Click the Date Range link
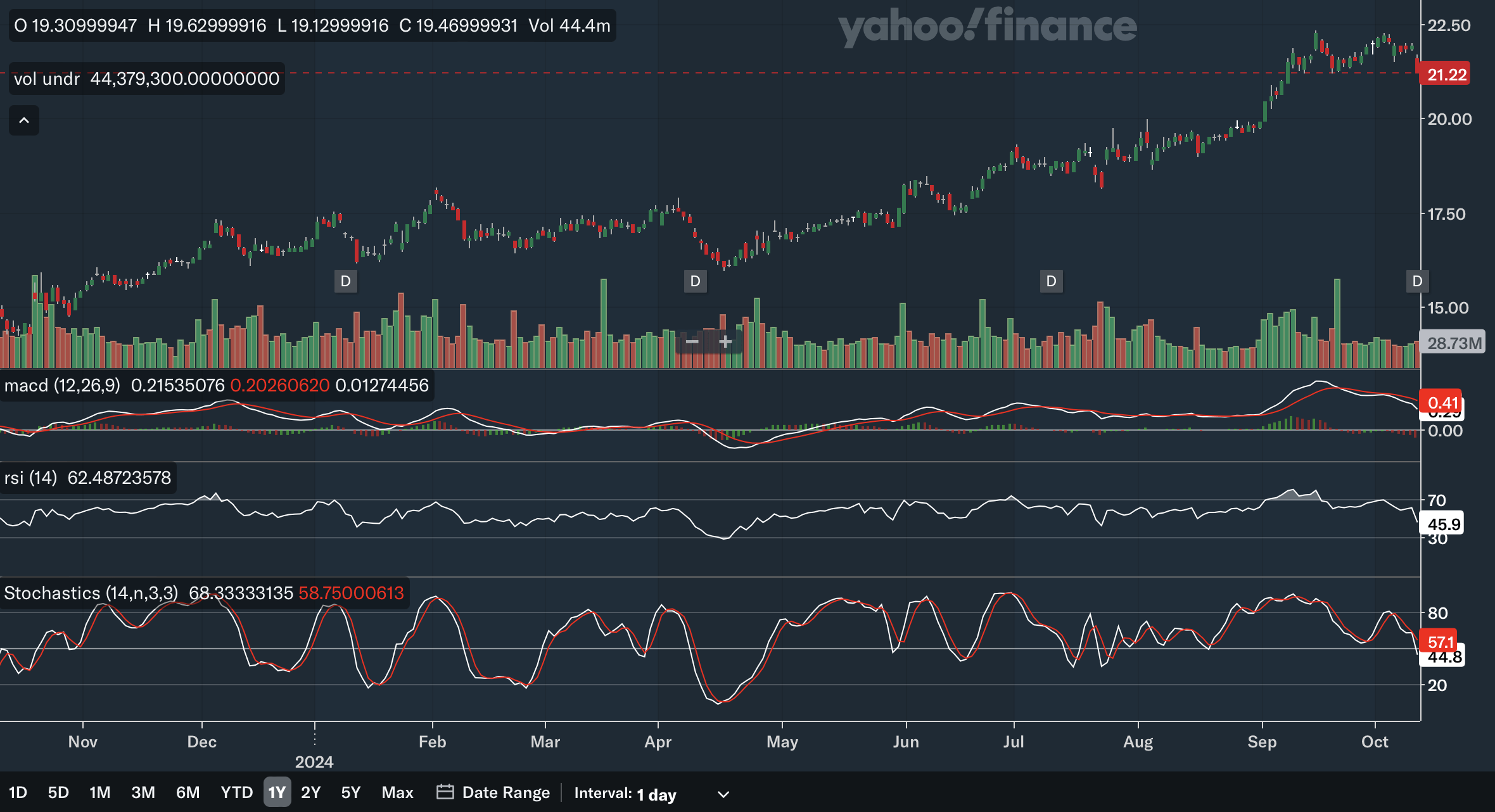 [x=506, y=792]
